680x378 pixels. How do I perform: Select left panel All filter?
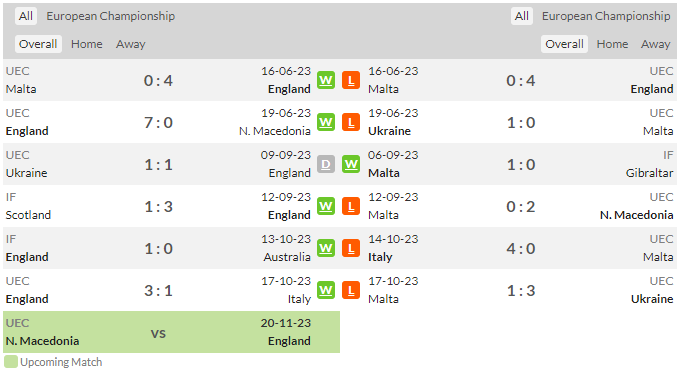(26, 16)
